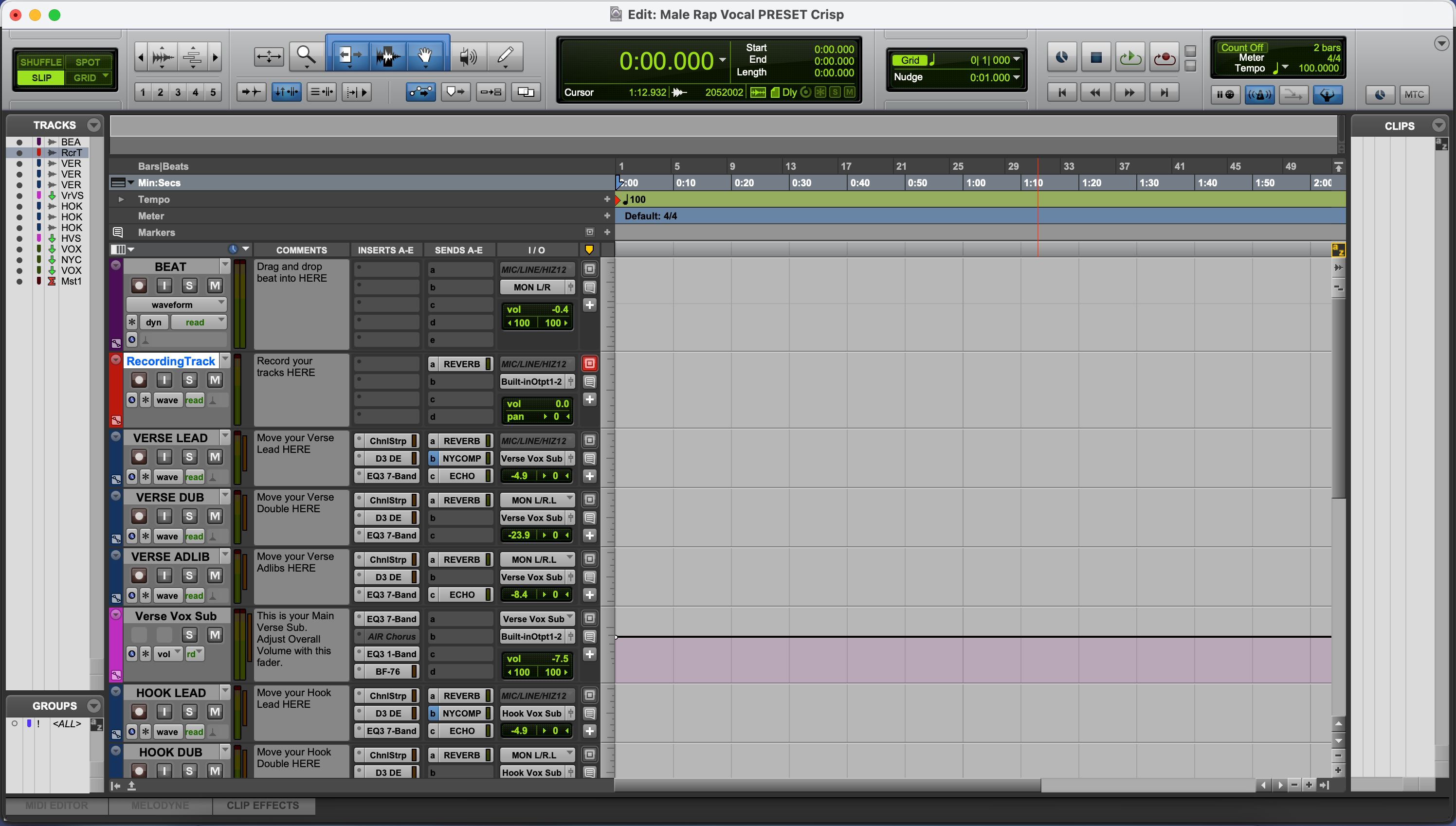The width and height of the screenshot is (1456, 826).
Task: Select the Scrubber speaker tool
Action: (x=468, y=56)
